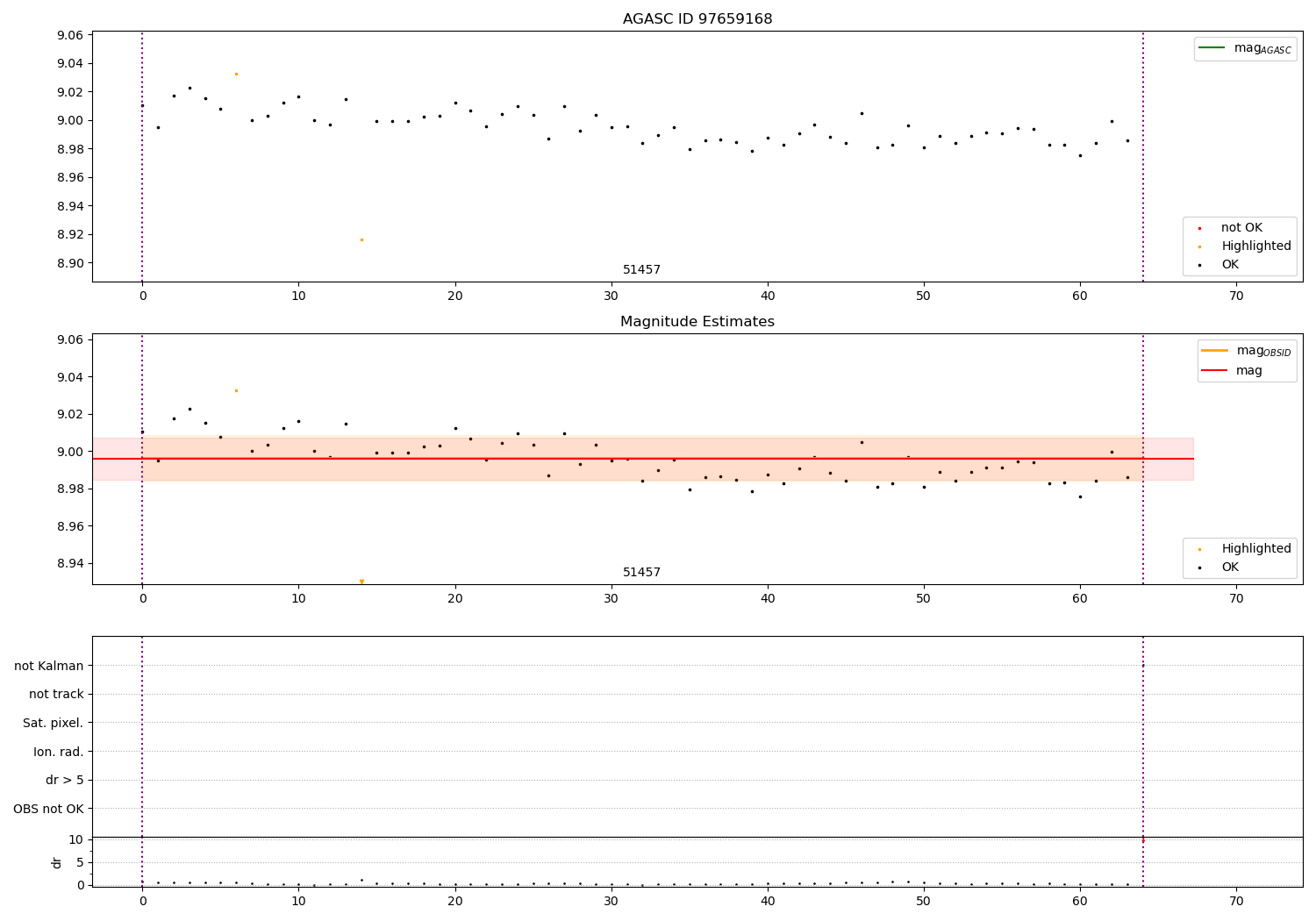Click the orange point at 9.03 in middle plot
Screen dimensions: 1316x921
click(236, 390)
